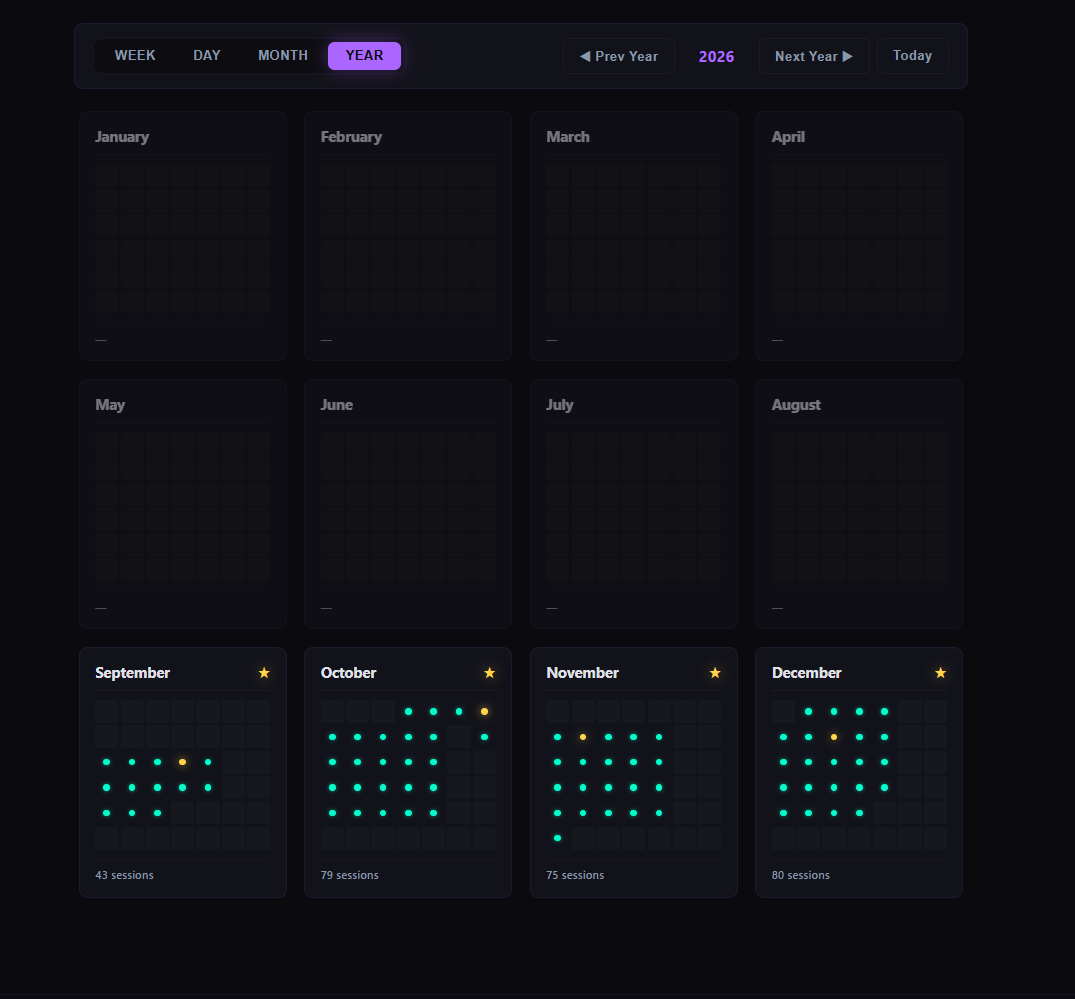Open the DAY view tab
The image size is (1075, 999).
coord(206,56)
